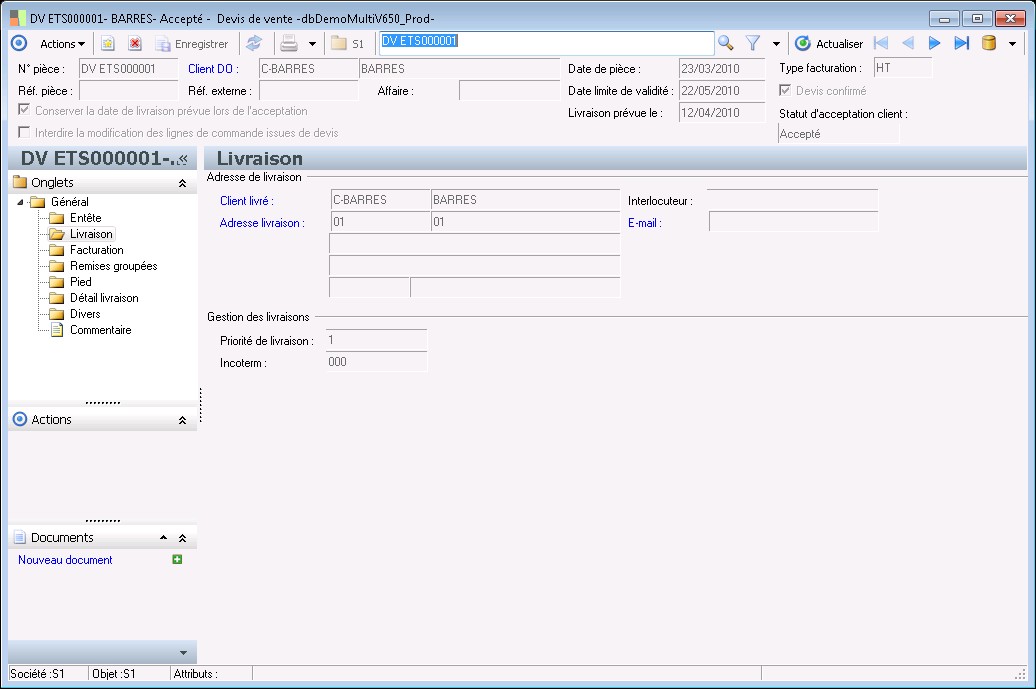Open the Actions dropdown menu
Viewport: 1036px width, 689px height.
point(62,44)
